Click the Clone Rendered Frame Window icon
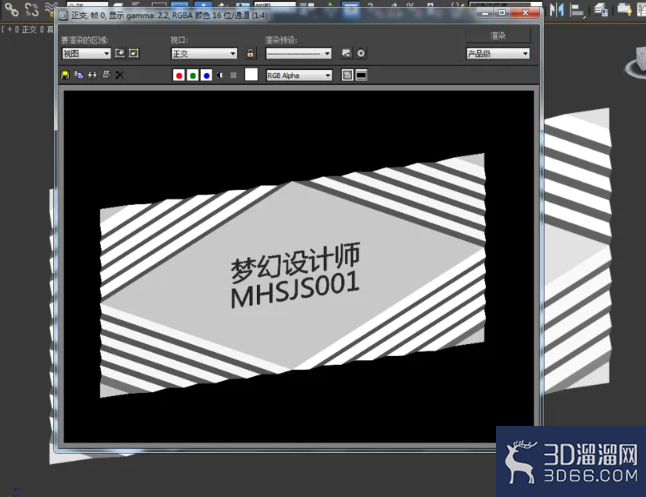The width and height of the screenshot is (646, 497). (92, 75)
